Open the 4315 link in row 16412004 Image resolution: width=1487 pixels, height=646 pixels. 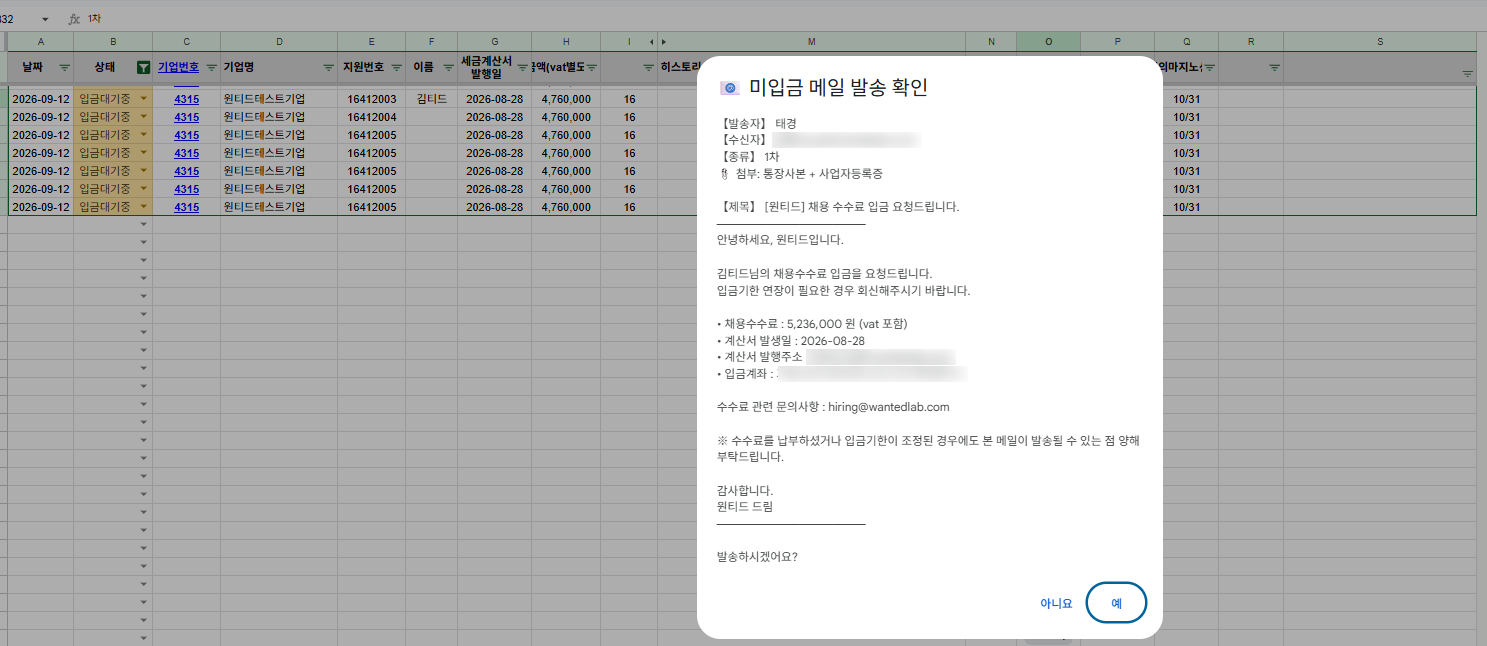tap(187, 117)
